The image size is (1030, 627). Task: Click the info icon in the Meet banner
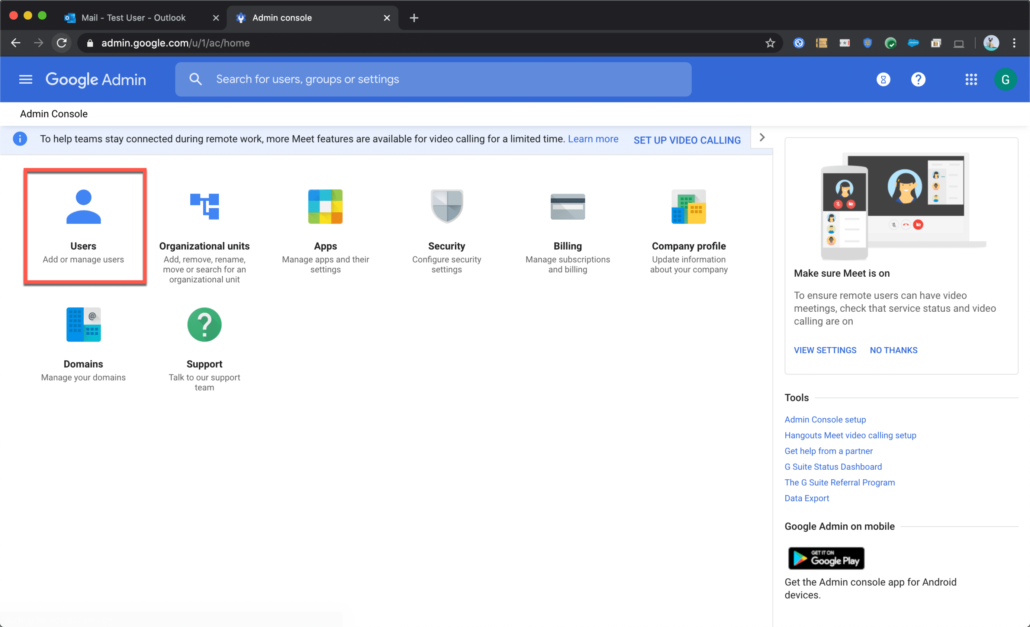point(20,139)
